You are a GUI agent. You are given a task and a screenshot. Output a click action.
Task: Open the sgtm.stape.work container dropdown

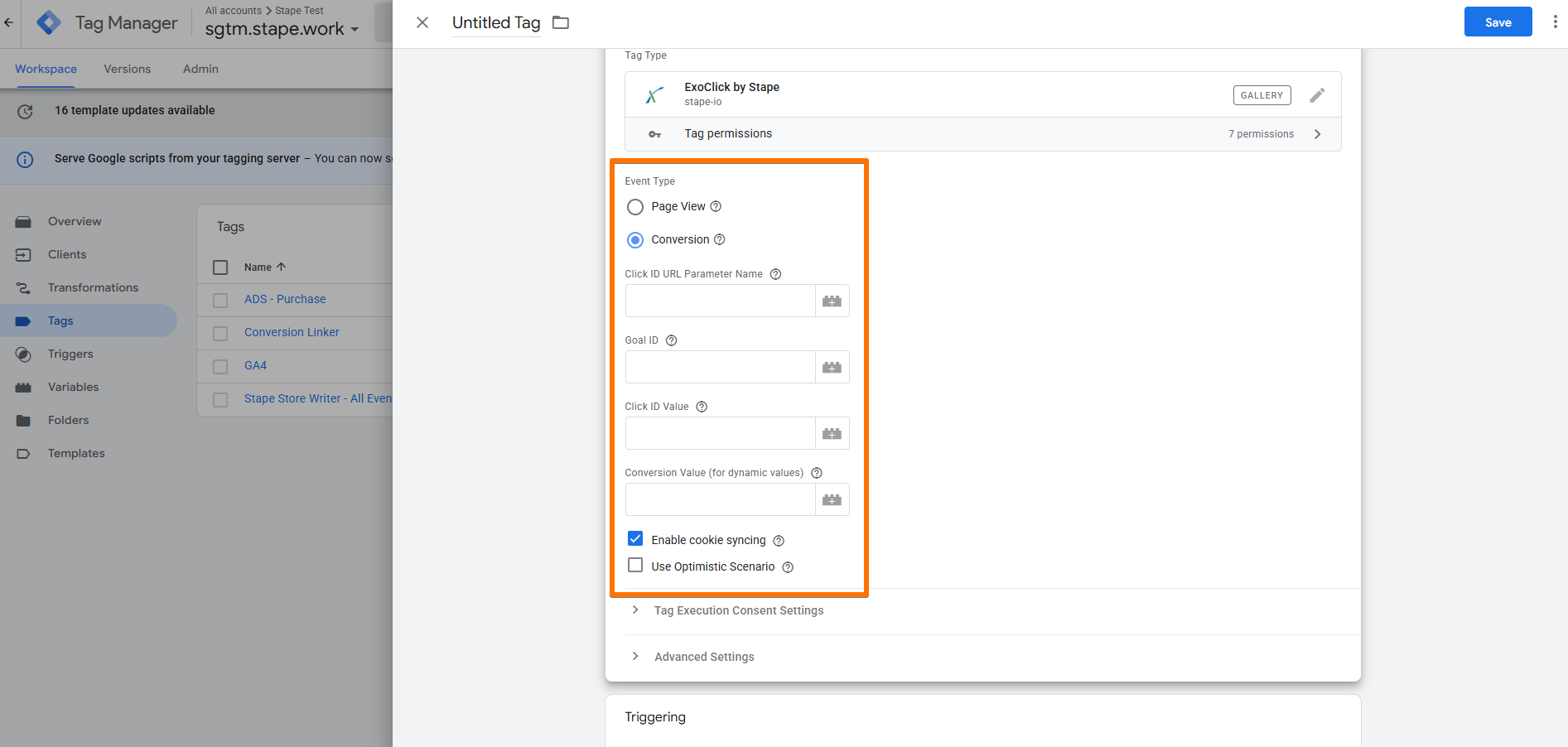(x=282, y=29)
